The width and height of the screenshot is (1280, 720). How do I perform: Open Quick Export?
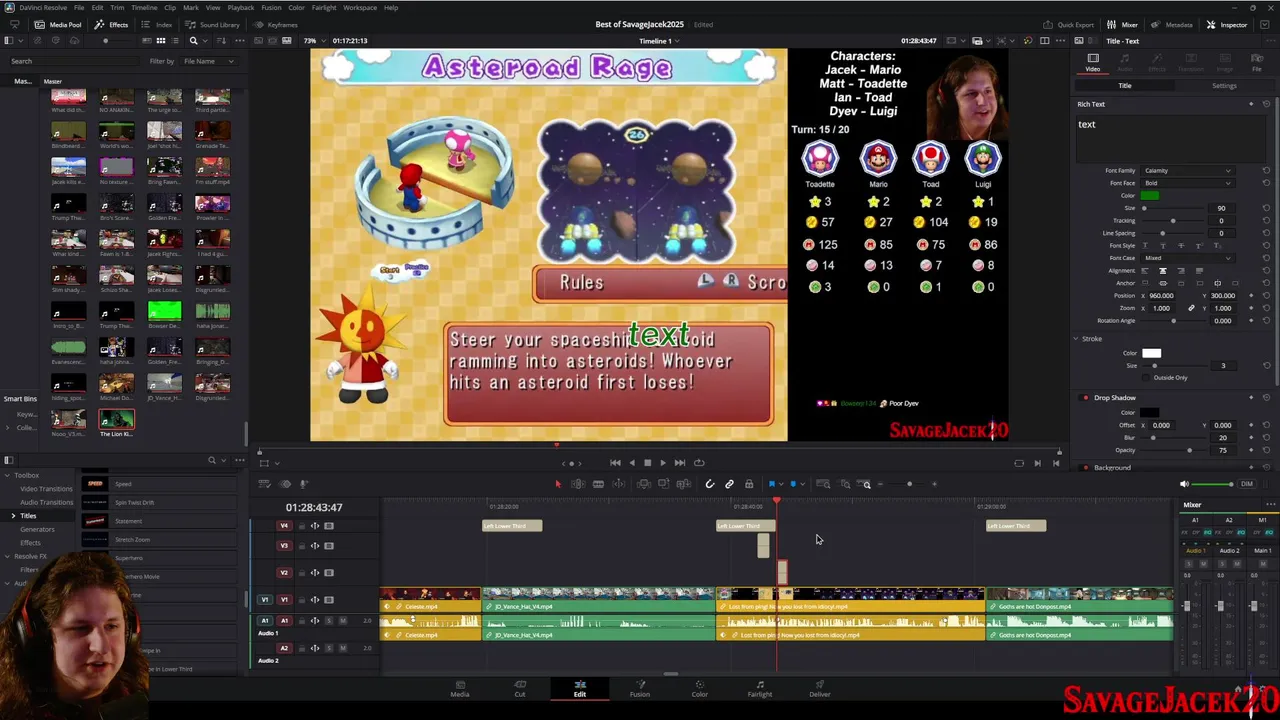(1068, 24)
